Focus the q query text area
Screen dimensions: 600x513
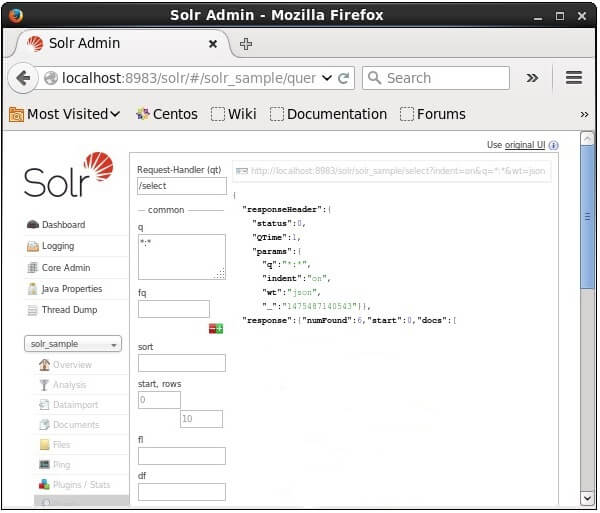point(182,257)
